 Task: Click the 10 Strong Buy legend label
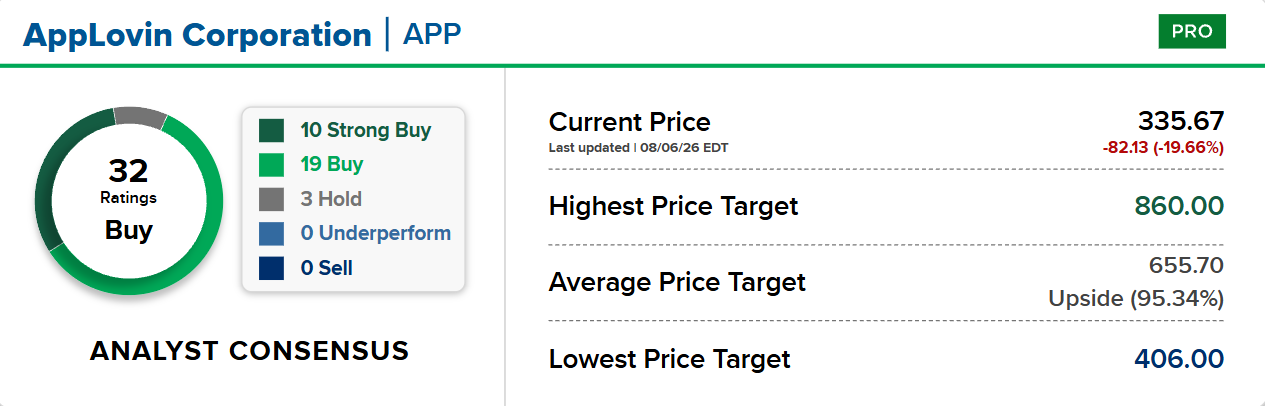[366, 131]
